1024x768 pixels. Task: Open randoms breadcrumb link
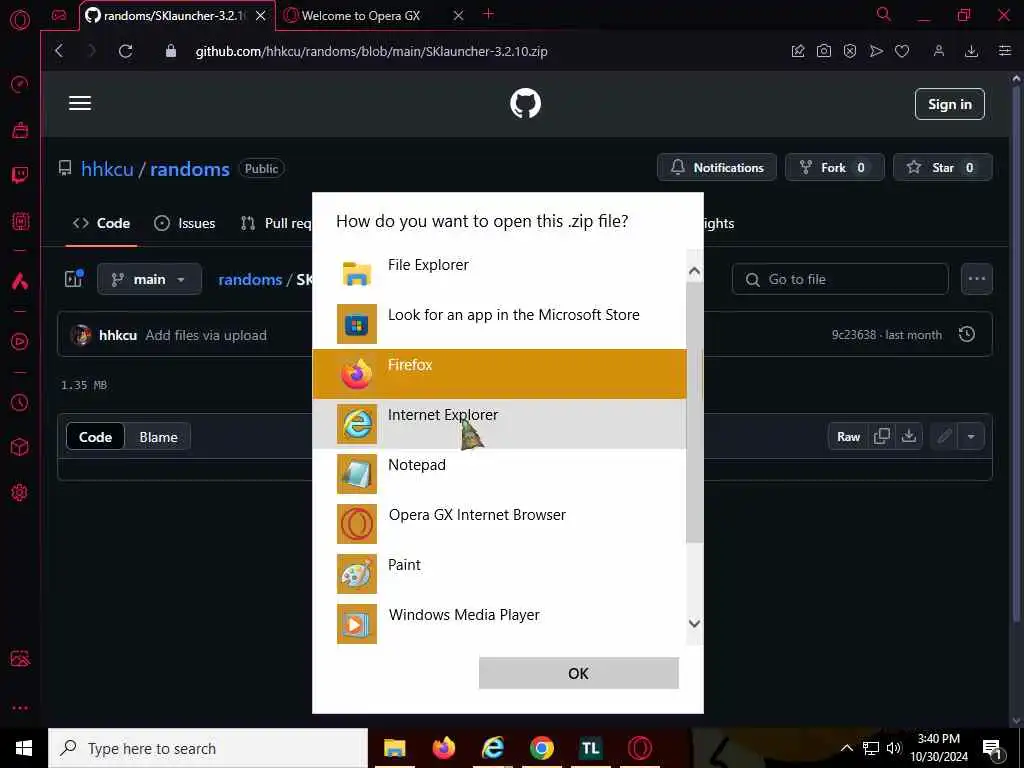250,280
